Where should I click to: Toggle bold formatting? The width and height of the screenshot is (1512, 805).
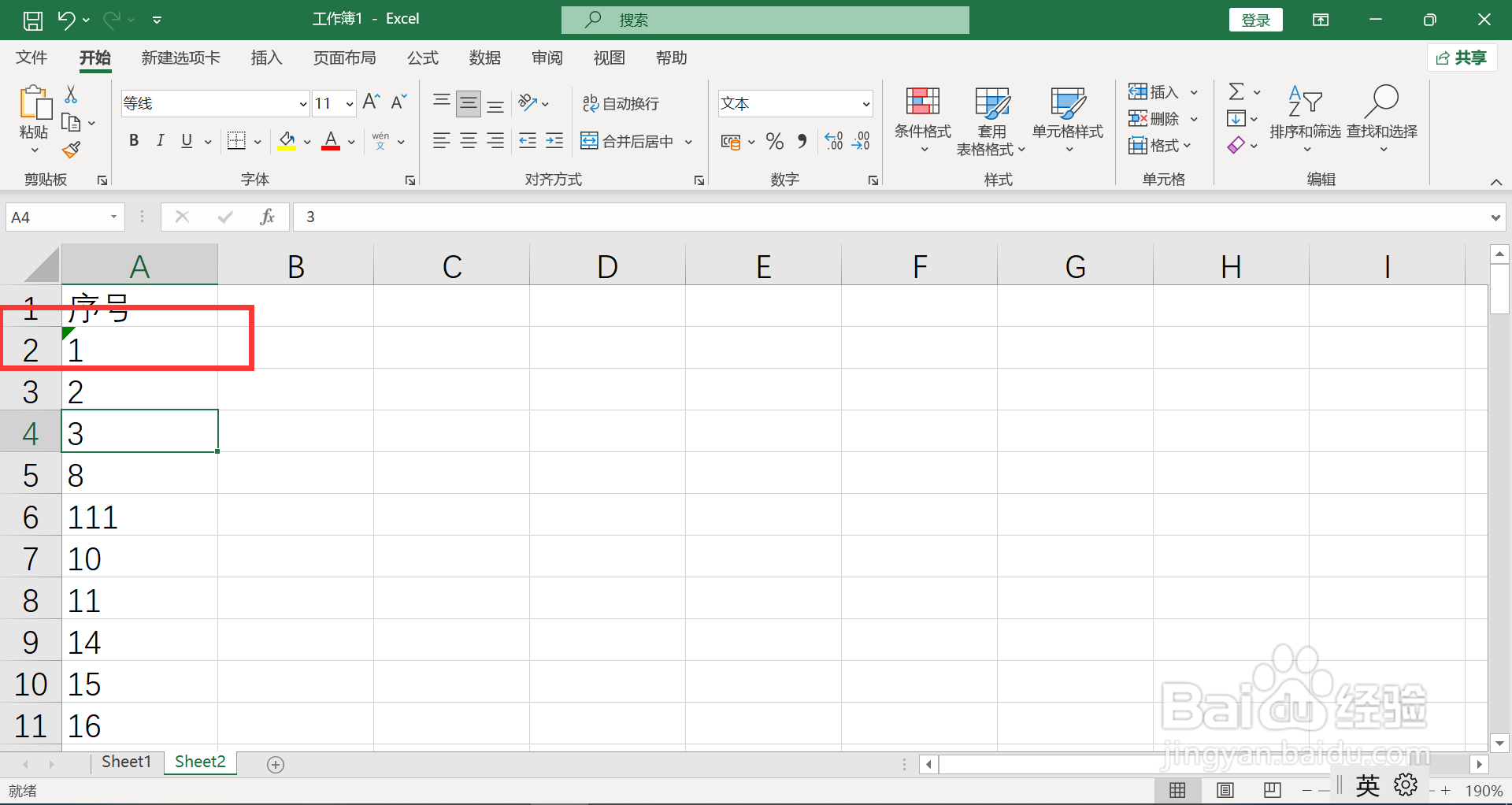click(x=134, y=141)
